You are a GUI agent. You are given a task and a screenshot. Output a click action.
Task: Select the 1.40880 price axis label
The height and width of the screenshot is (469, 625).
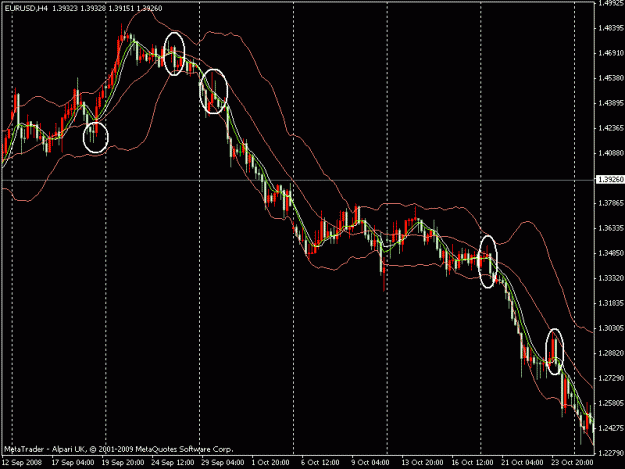point(611,153)
